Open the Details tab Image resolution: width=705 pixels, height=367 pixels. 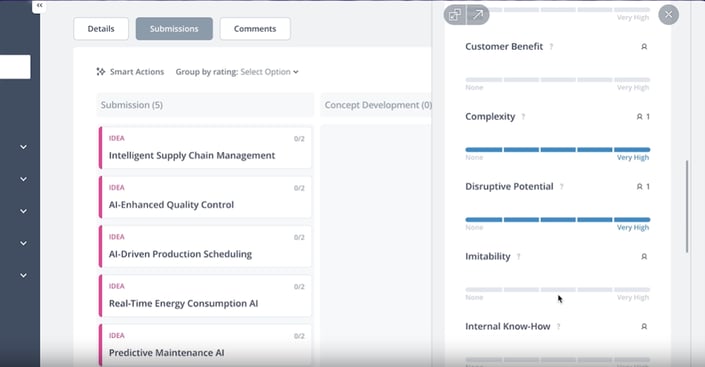(x=101, y=29)
